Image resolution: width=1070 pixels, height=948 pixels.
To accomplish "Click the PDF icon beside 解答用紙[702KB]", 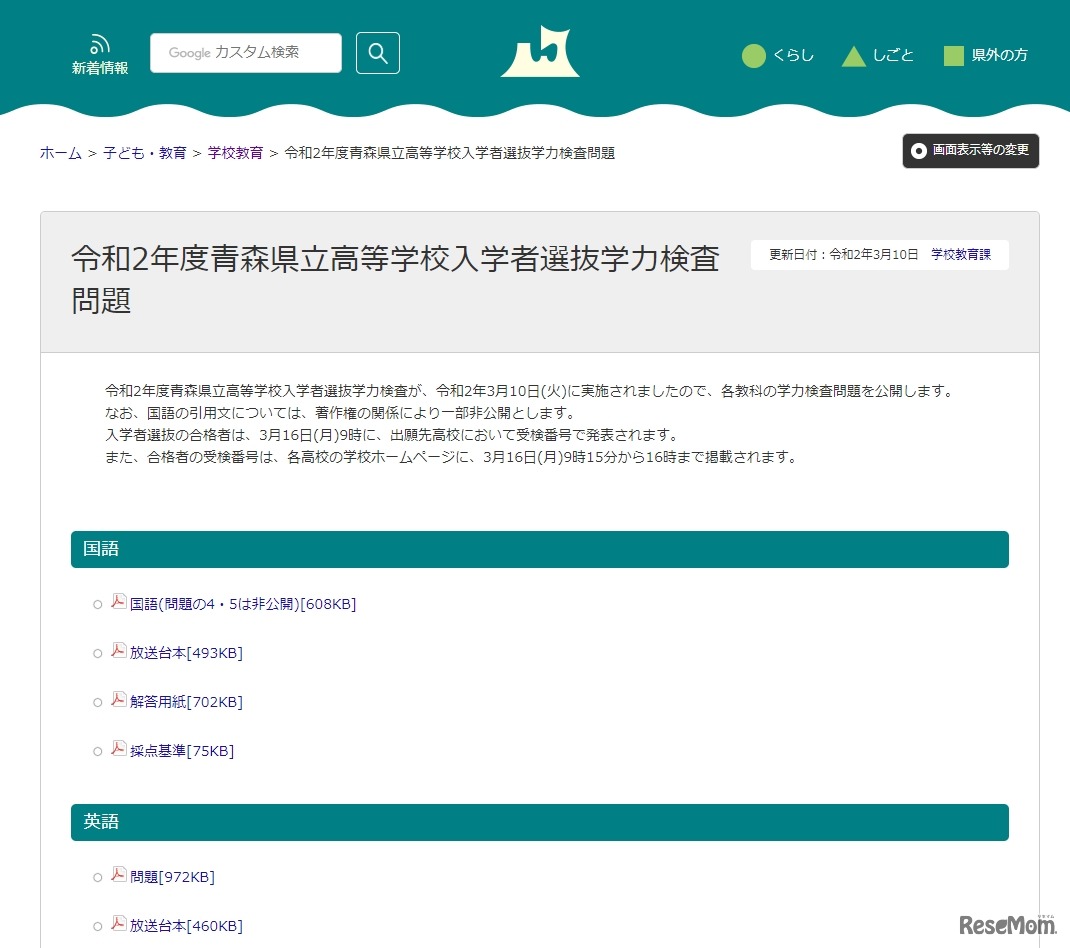I will [118, 700].
